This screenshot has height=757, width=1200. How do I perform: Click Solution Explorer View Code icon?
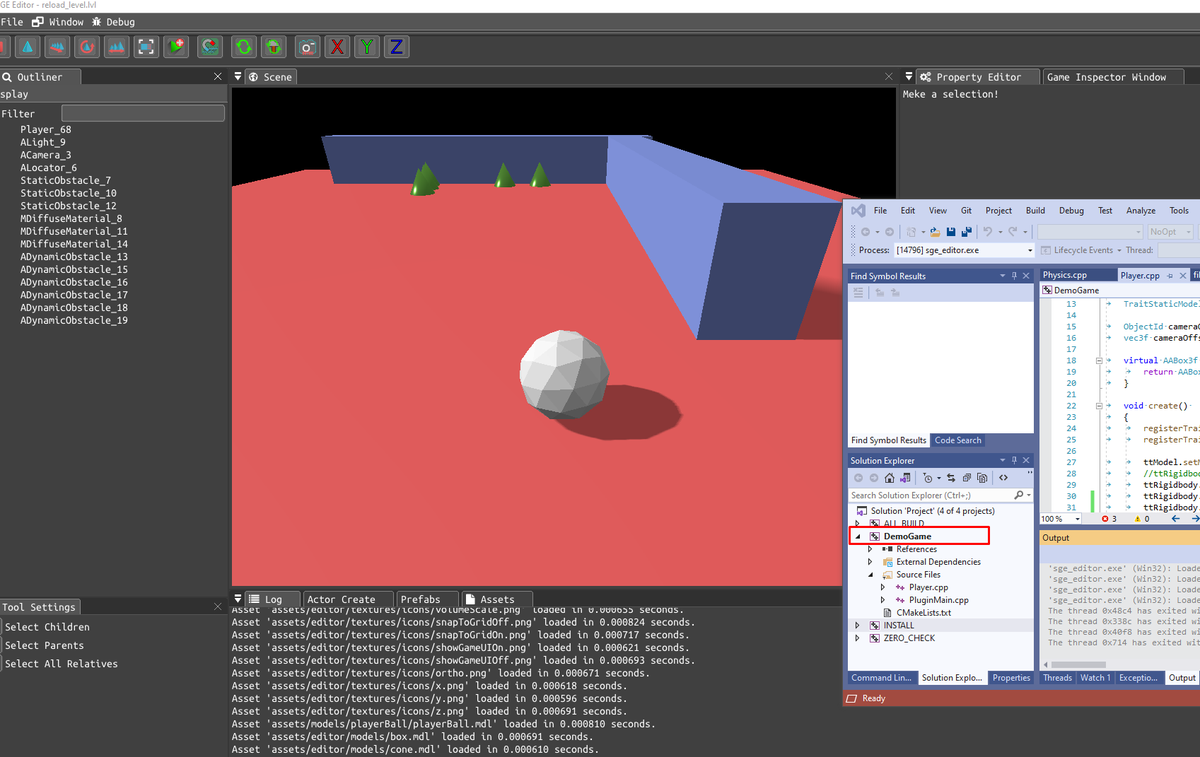(1003, 478)
